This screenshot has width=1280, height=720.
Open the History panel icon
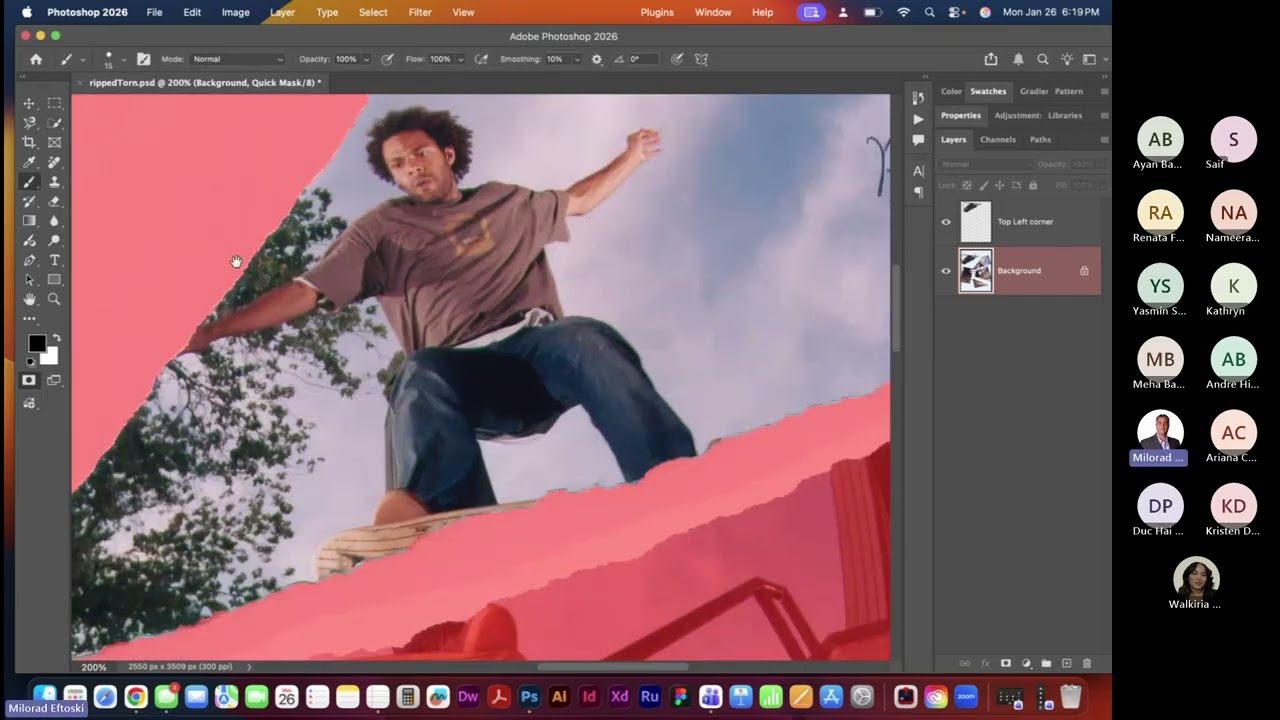[918, 98]
